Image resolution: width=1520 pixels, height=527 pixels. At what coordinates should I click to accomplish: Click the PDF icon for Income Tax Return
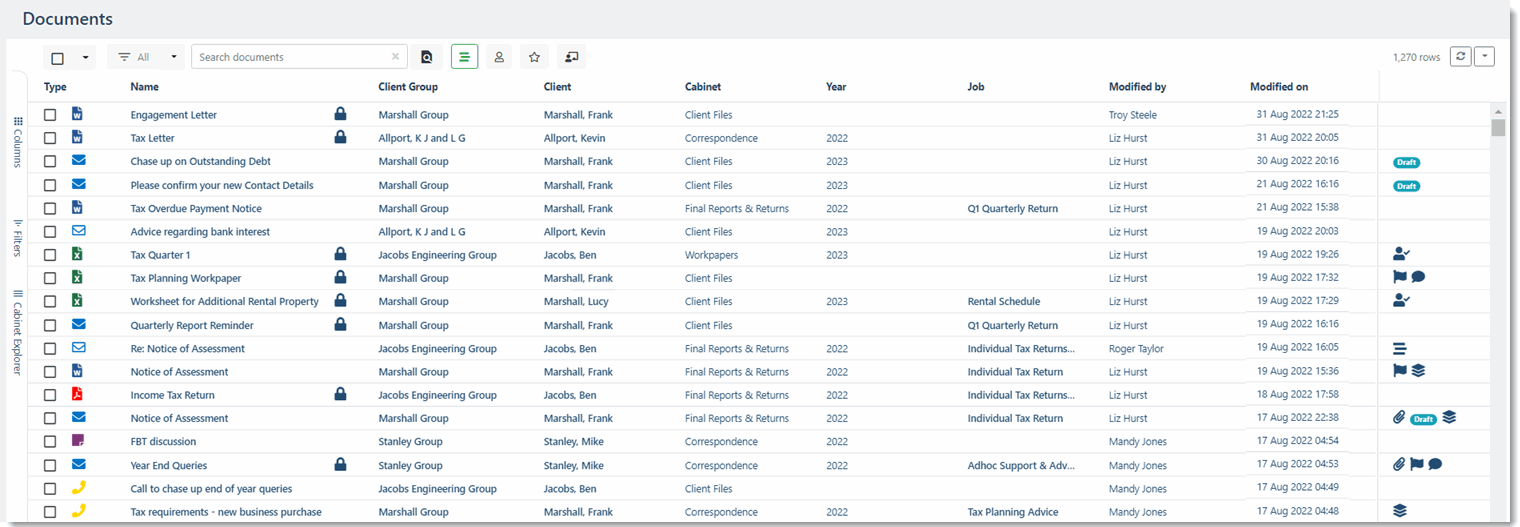point(78,394)
